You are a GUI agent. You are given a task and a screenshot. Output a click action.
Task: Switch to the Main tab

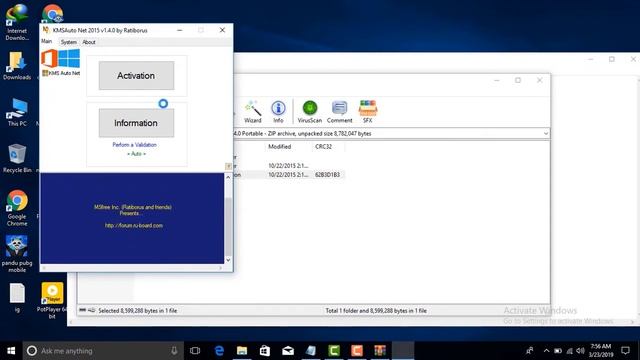[x=47, y=42]
